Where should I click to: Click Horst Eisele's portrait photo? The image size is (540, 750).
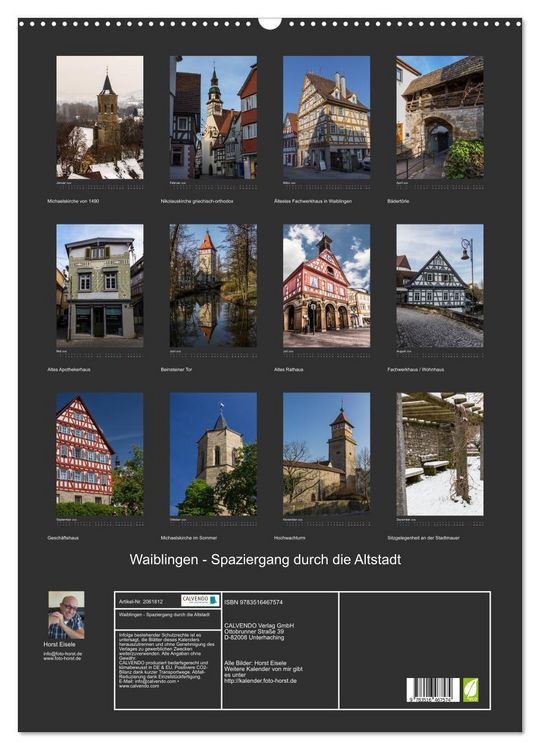tap(66, 615)
